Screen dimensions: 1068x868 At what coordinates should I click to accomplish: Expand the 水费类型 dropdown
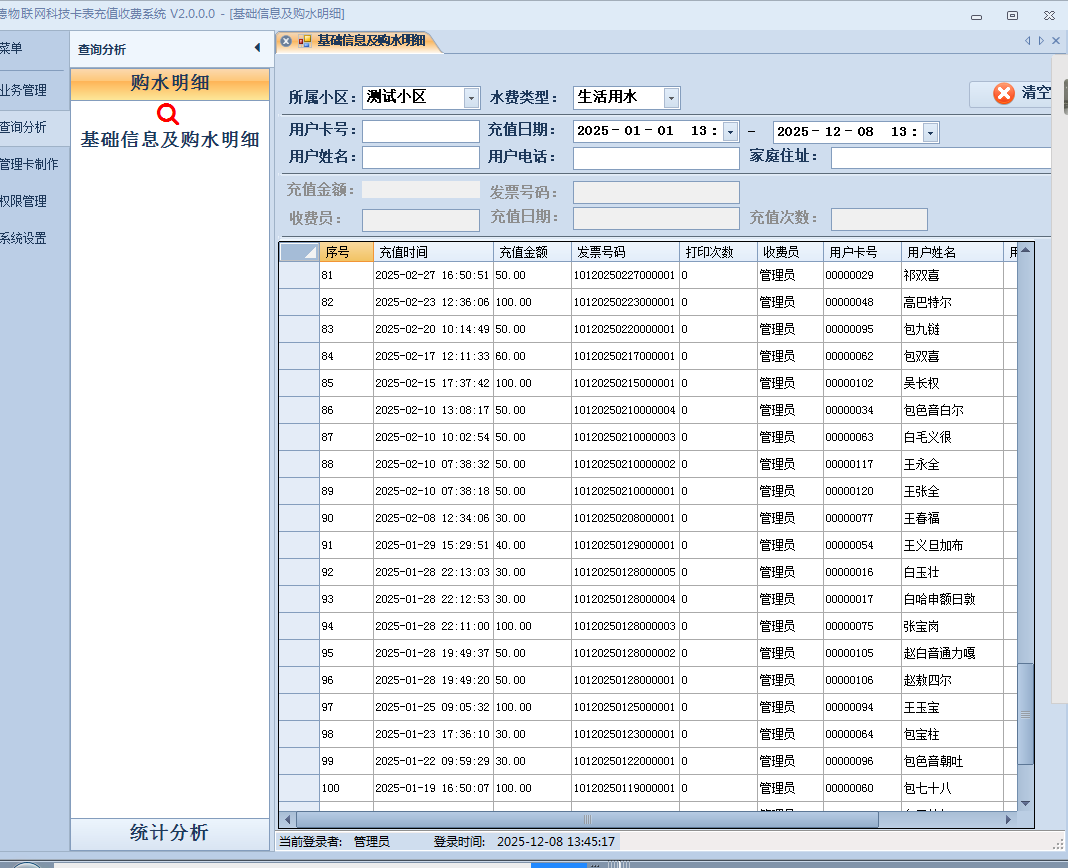point(672,98)
